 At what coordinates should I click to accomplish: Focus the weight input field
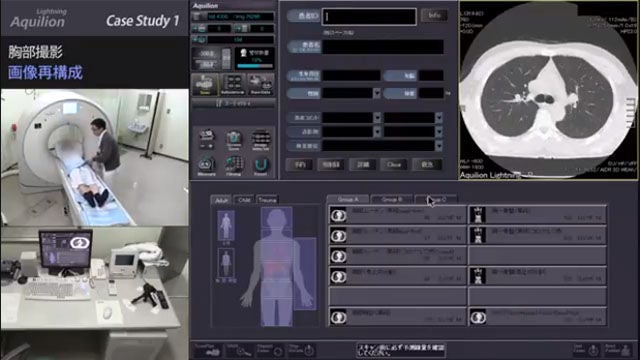tap(431, 93)
